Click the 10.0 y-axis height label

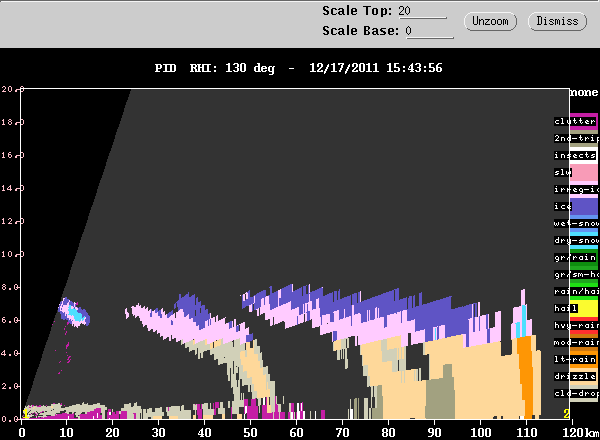pyautogui.click(x=13, y=254)
